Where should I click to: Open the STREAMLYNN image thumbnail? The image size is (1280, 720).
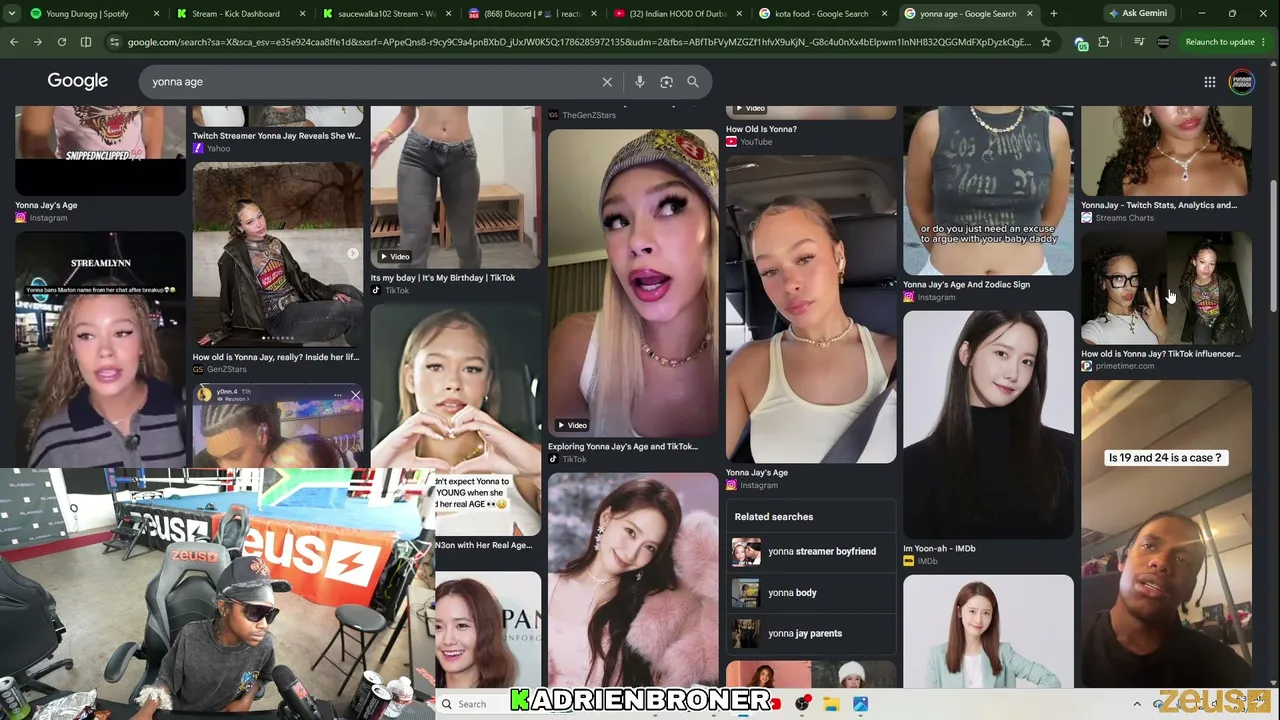pyautogui.click(x=101, y=350)
